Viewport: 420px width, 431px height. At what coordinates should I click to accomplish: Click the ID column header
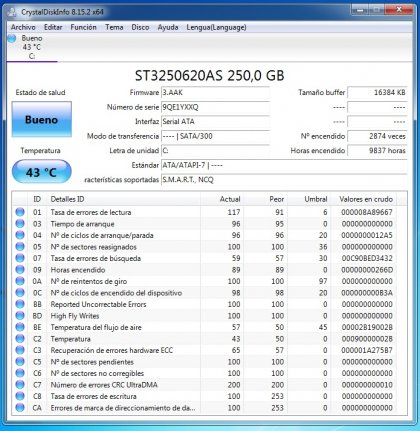[x=37, y=199]
